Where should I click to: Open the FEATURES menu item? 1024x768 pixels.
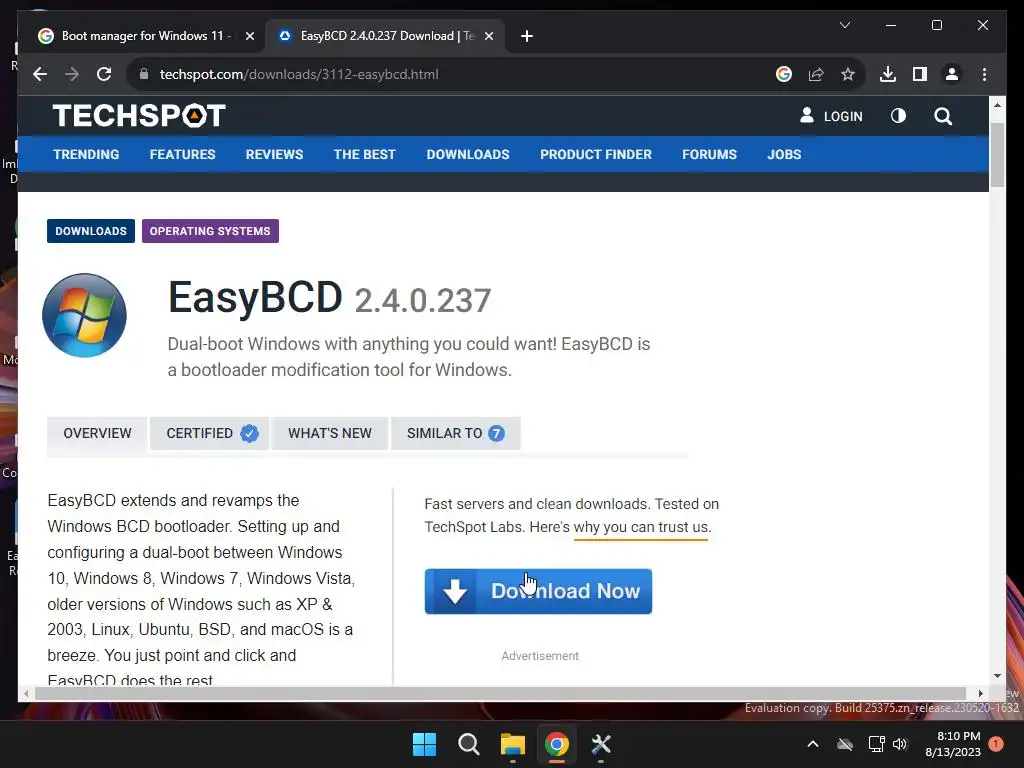coord(182,155)
